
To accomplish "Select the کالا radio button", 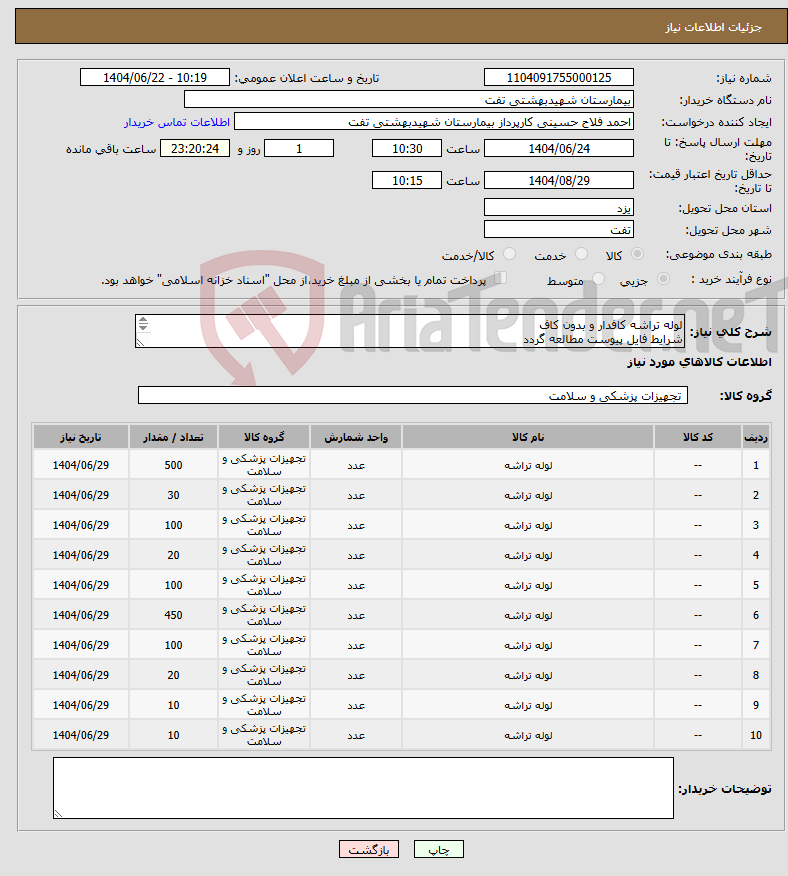I will click(637, 254).
